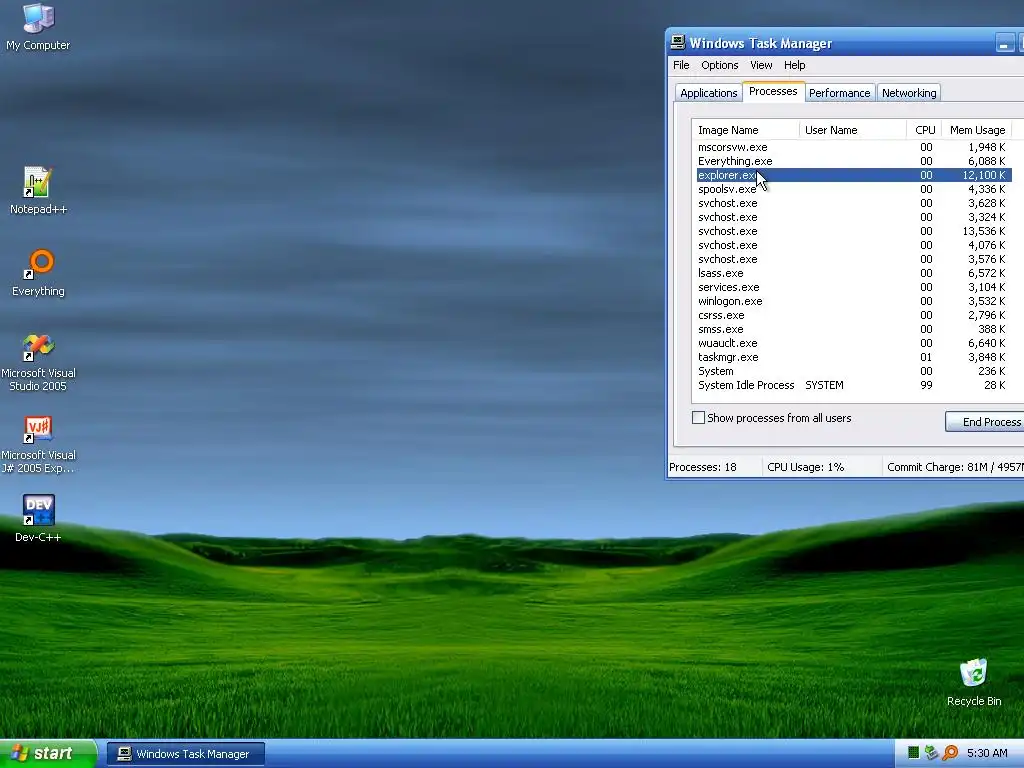Click the Everything magnifier icon in tray
Viewport: 1024px width, 768px height.
pos(950,753)
